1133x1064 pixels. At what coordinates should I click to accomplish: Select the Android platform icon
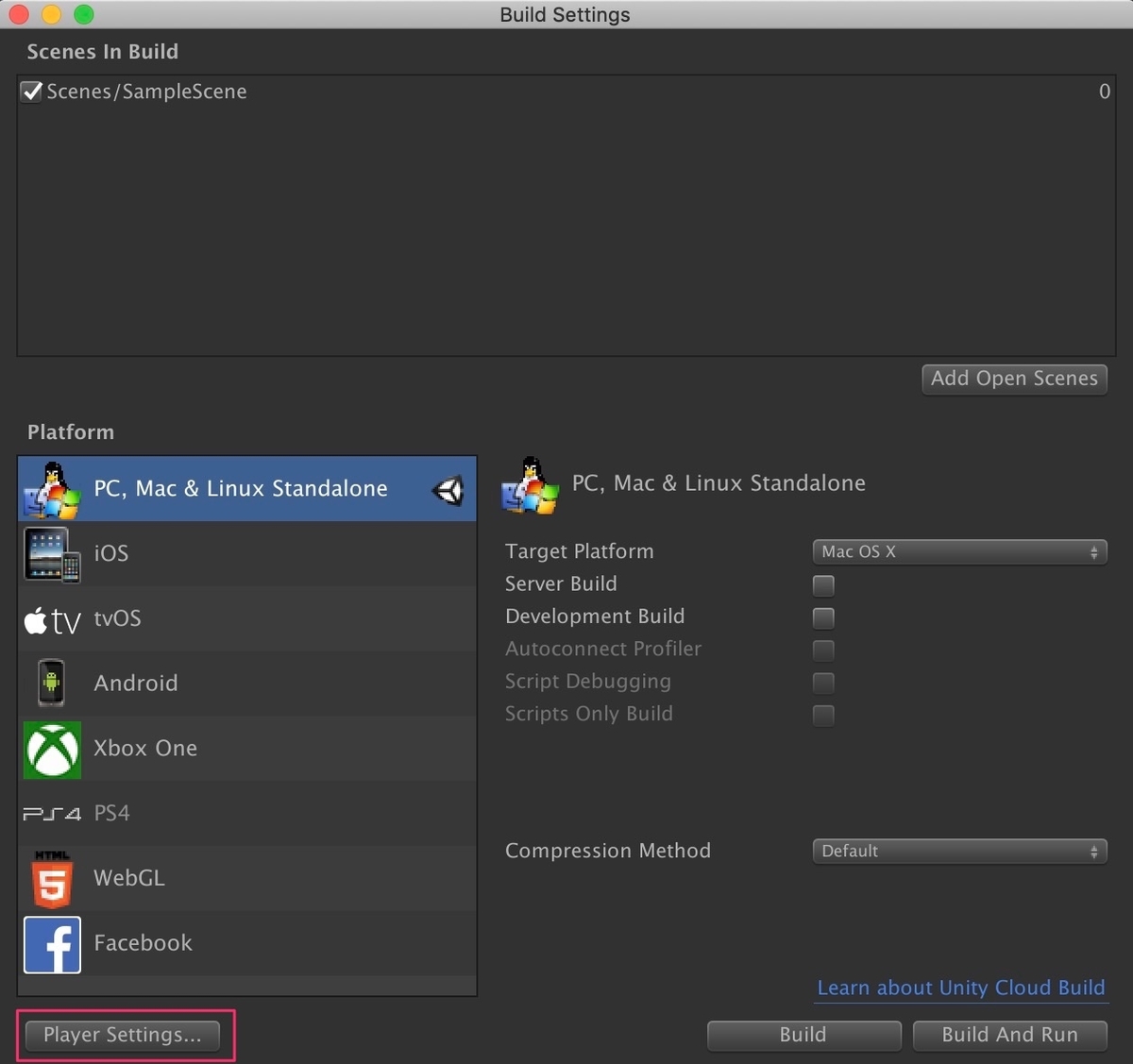(x=52, y=683)
